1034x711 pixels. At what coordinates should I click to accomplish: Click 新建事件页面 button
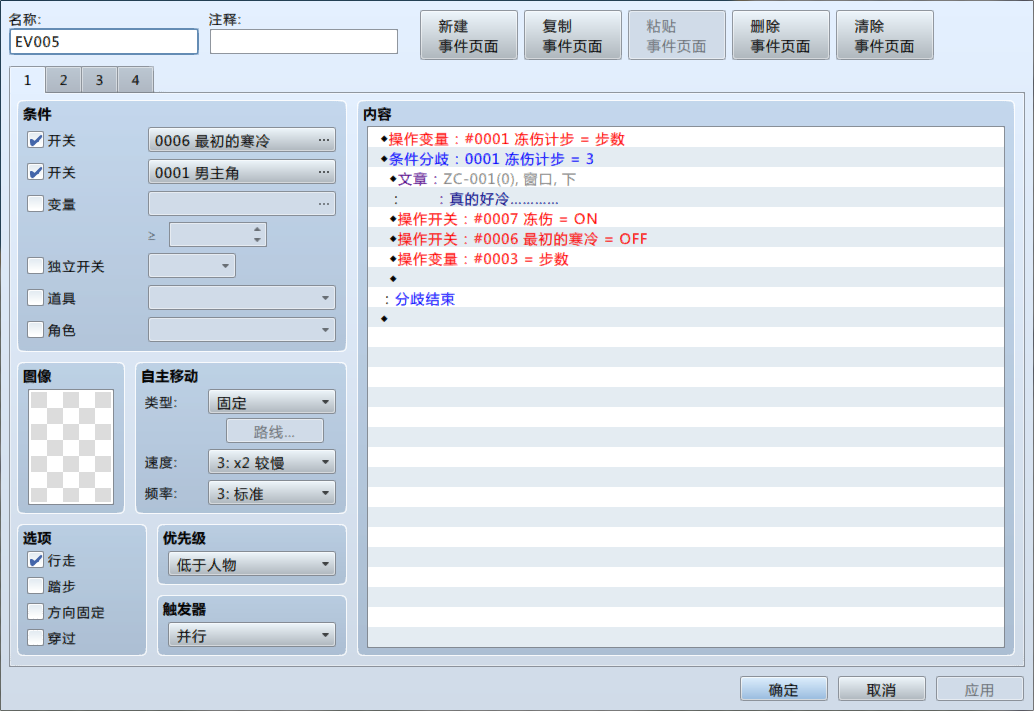click(x=469, y=36)
